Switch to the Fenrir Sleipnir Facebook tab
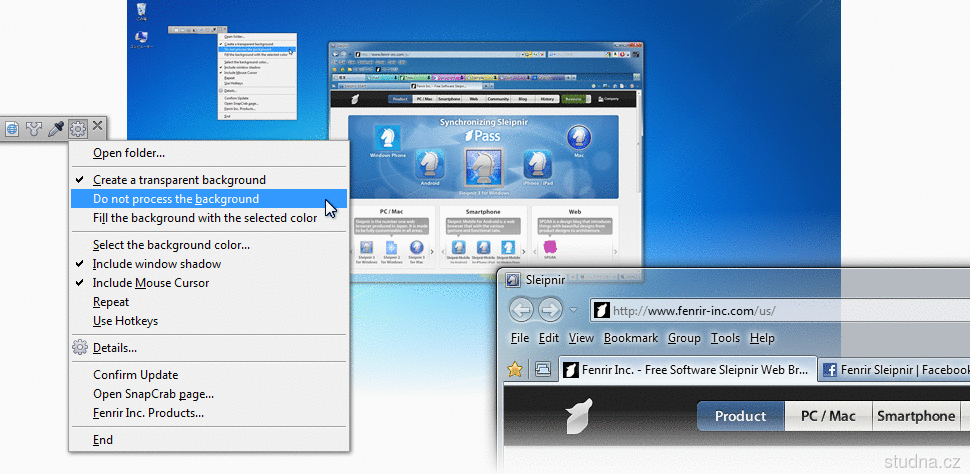This screenshot has width=970, height=474. [895, 369]
